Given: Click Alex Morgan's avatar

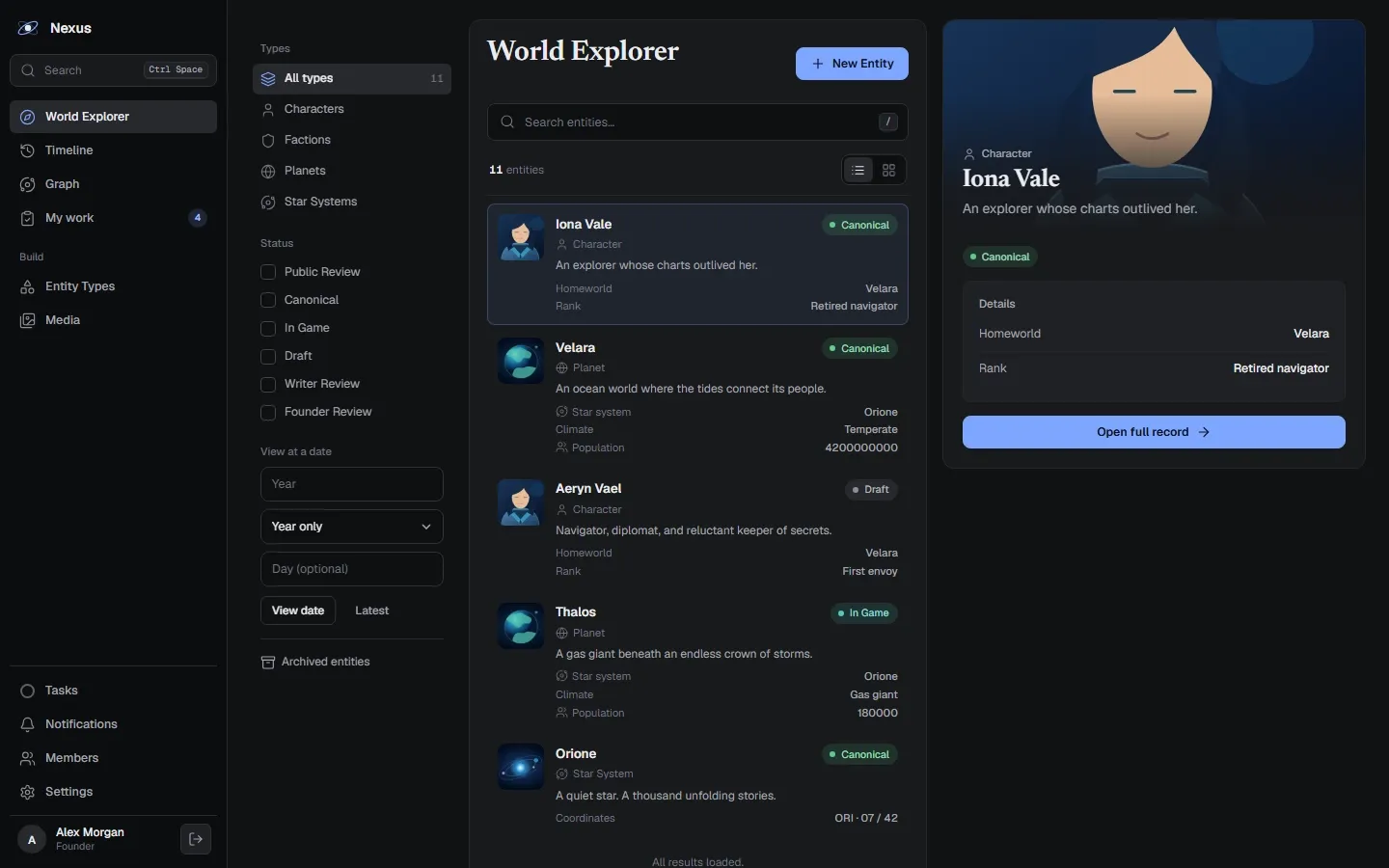Looking at the screenshot, I should point(32,840).
